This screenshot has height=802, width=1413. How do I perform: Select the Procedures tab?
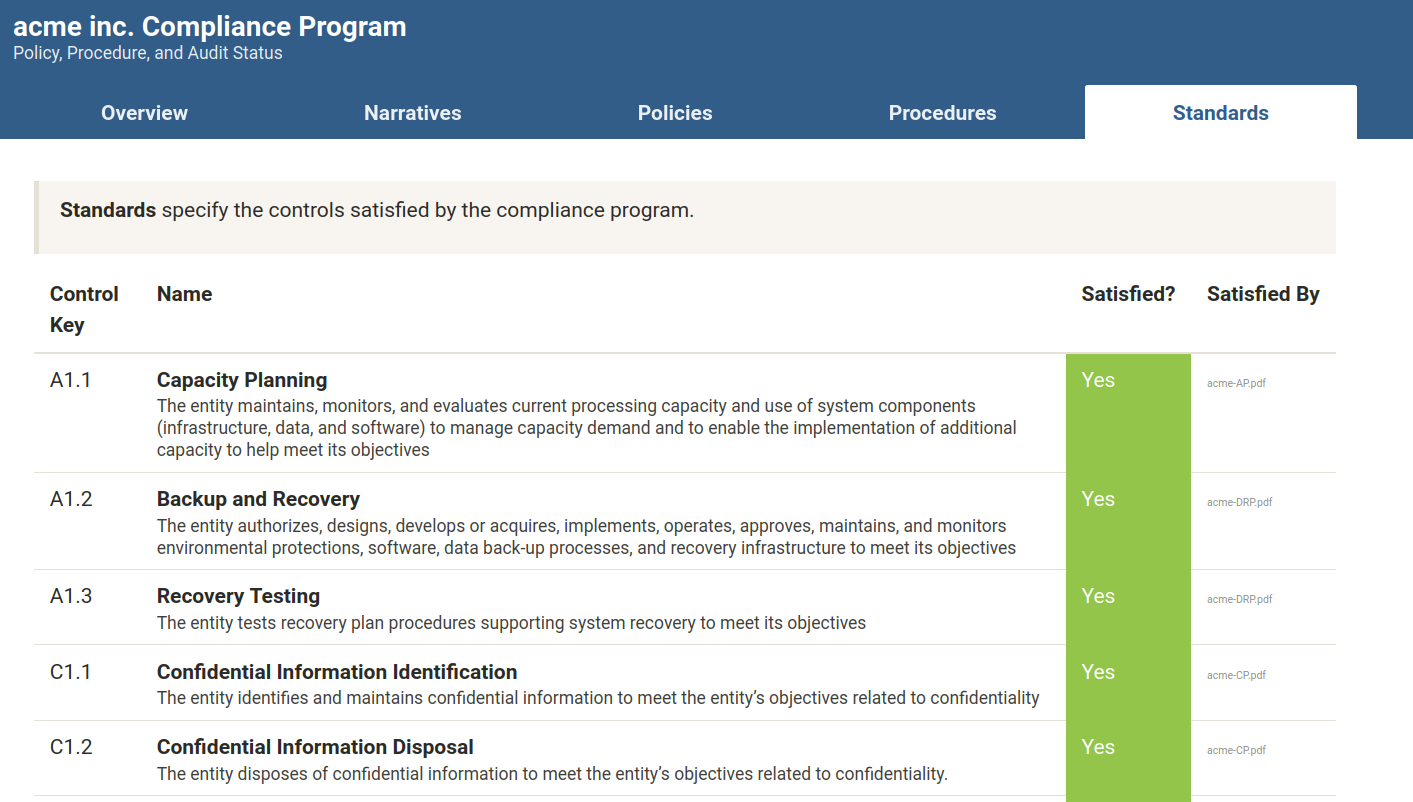pos(942,113)
